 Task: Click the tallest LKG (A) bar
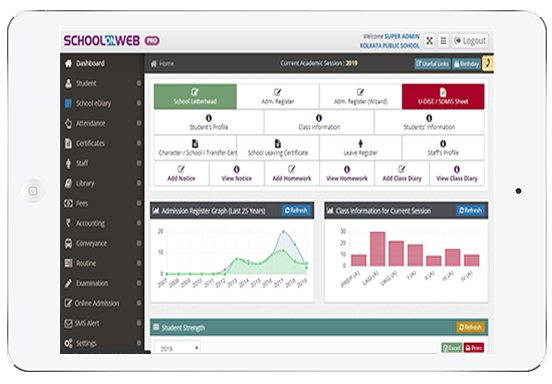point(377,249)
